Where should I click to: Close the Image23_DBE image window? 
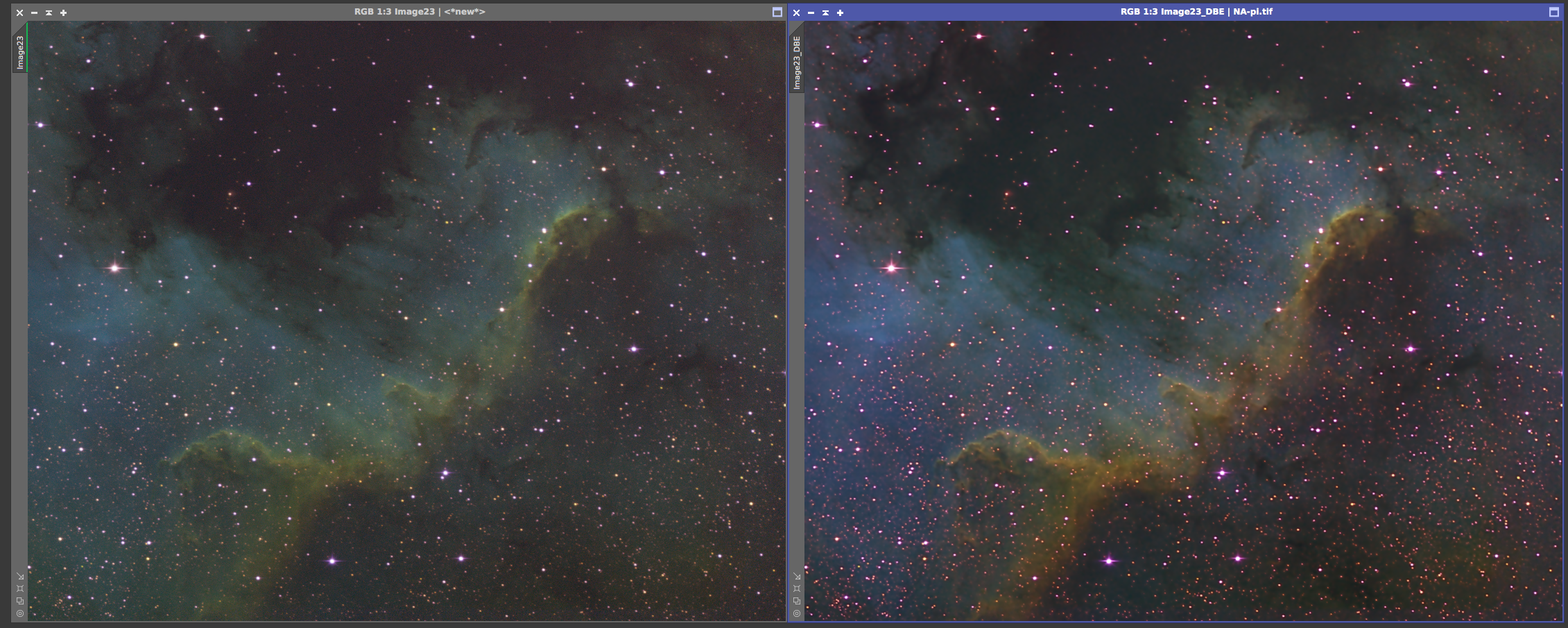click(796, 12)
